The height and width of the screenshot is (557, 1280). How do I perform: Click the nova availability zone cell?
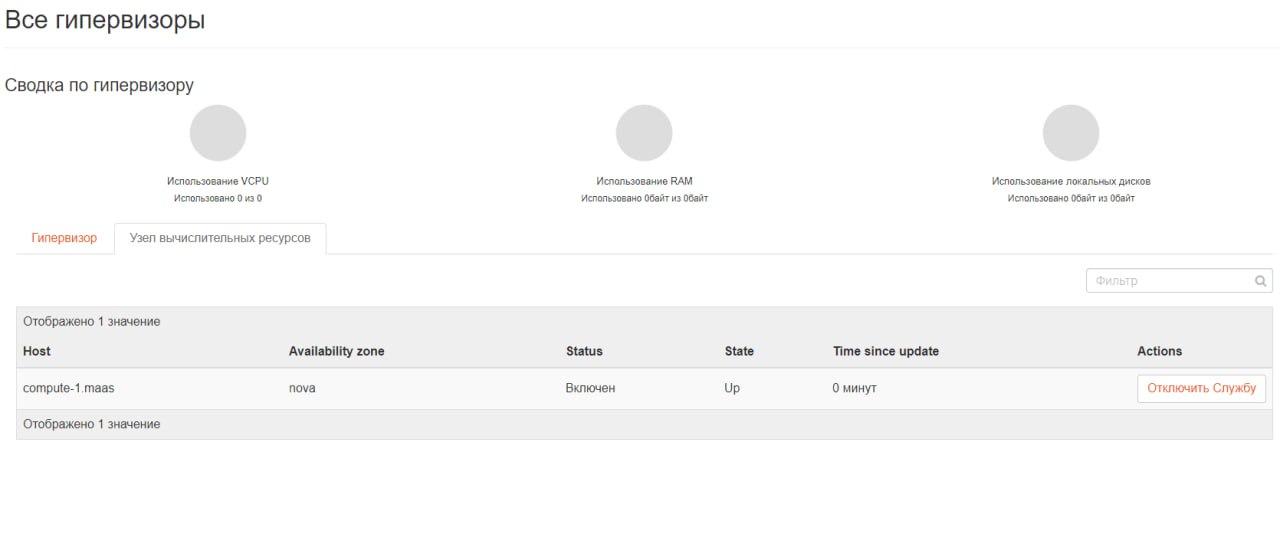[x=302, y=388]
